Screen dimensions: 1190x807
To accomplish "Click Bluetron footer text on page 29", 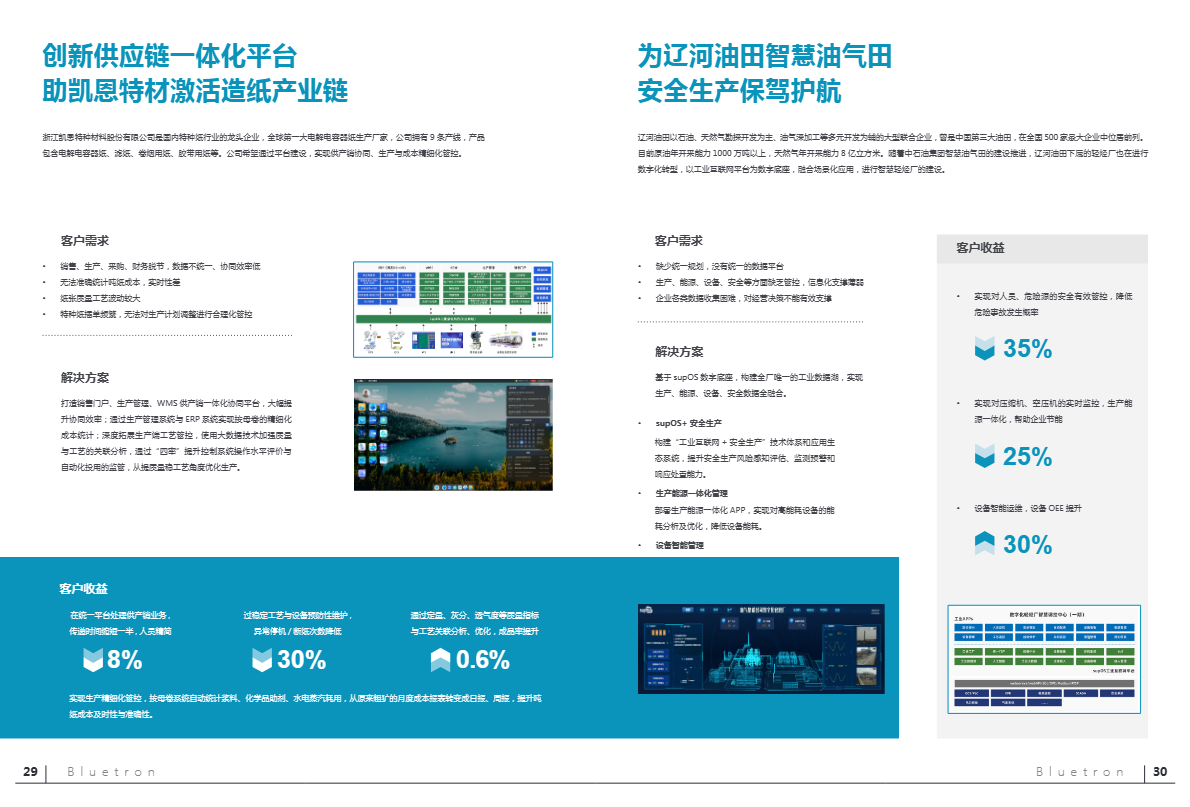I will pyautogui.click(x=112, y=771).
